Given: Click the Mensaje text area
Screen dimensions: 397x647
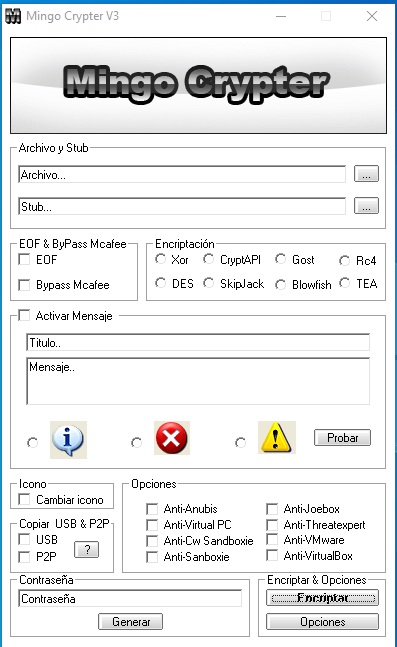Looking at the screenshot, I should [x=198, y=381].
